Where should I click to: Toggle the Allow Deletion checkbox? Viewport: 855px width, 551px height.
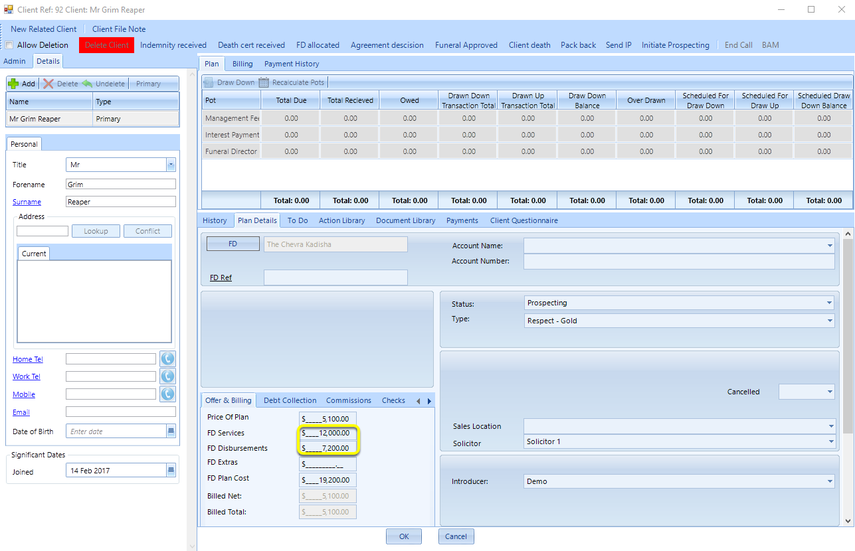tap(9, 45)
